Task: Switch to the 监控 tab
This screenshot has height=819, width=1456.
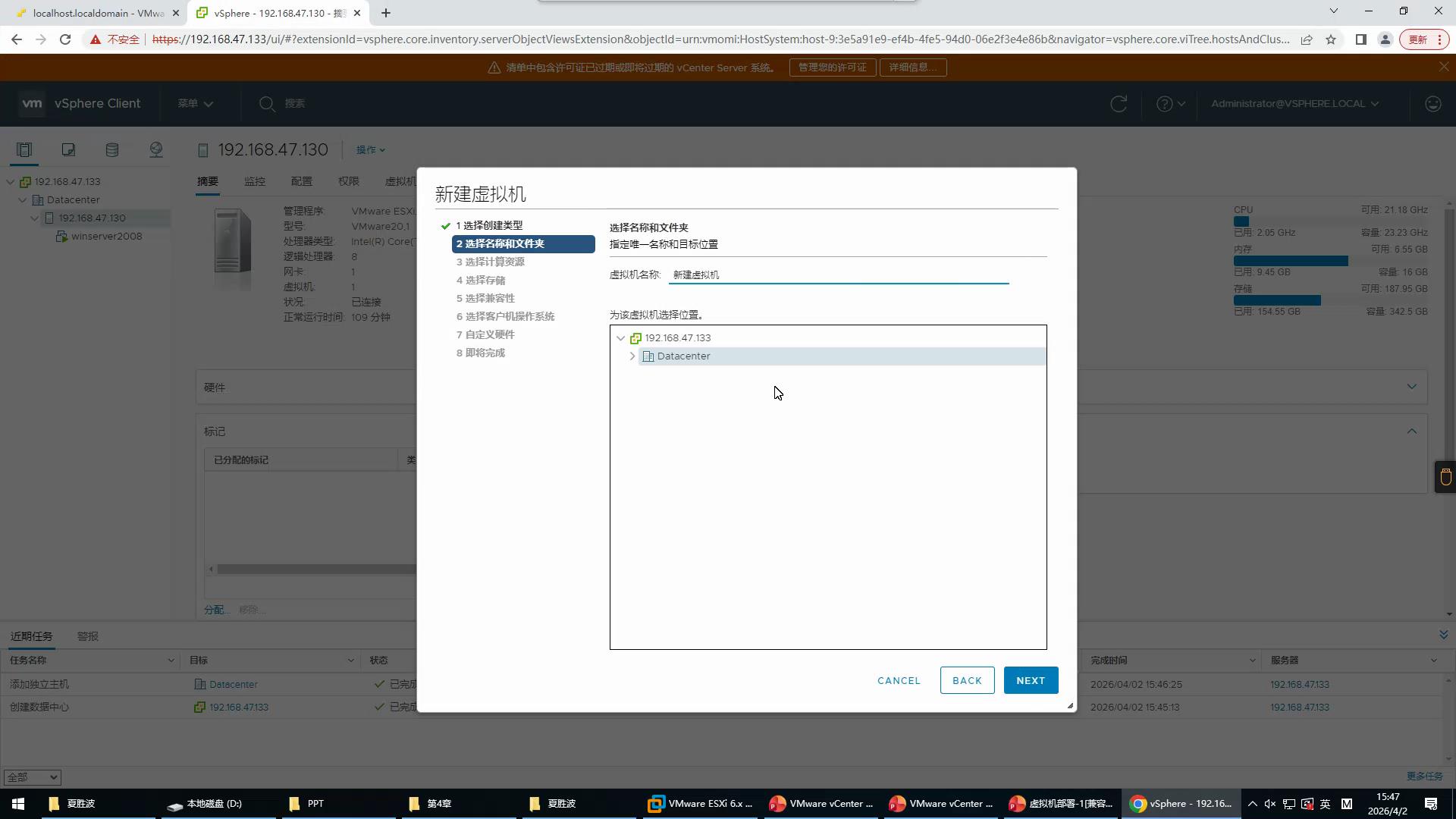Action: tap(255, 181)
